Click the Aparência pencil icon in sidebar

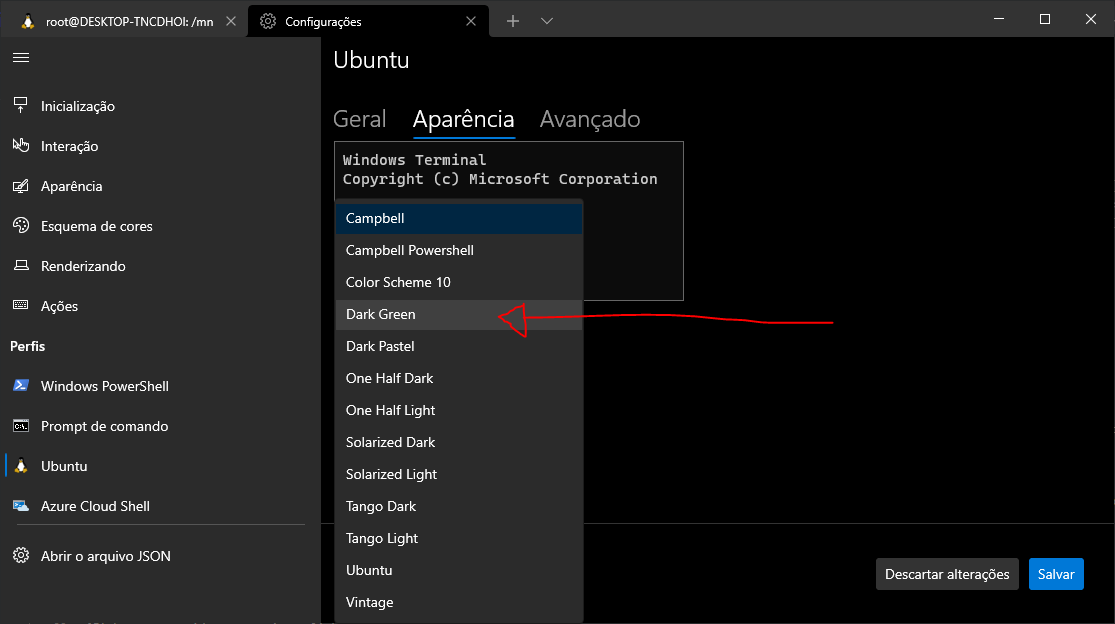pyautogui.click(x=21, y=185)
